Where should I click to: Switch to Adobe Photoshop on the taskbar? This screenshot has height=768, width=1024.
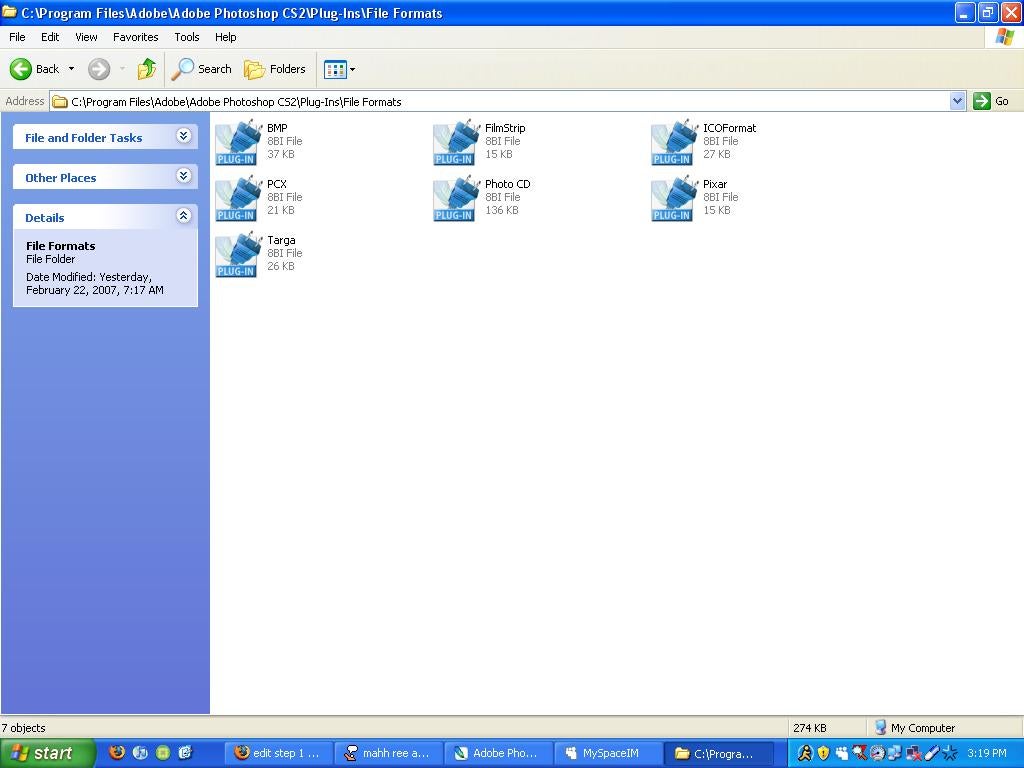click(x=498, y=753)
